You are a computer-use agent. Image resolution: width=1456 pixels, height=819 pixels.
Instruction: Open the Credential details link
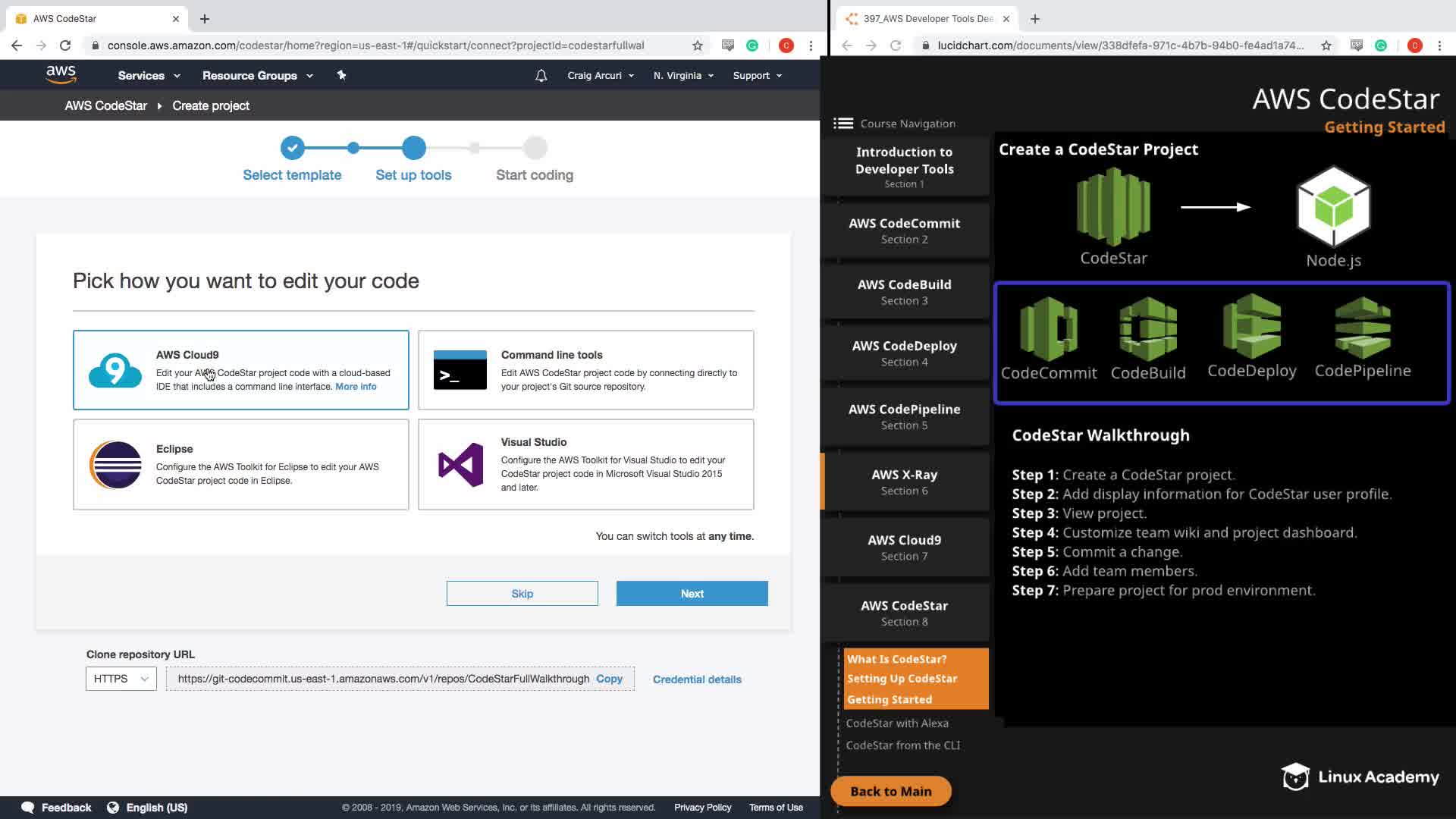(697, 679)
